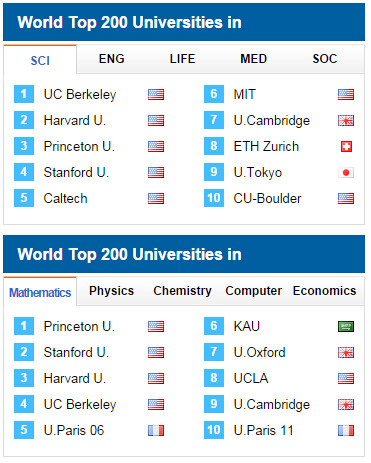Open the LIFE rankings tab

coord(182,59)
